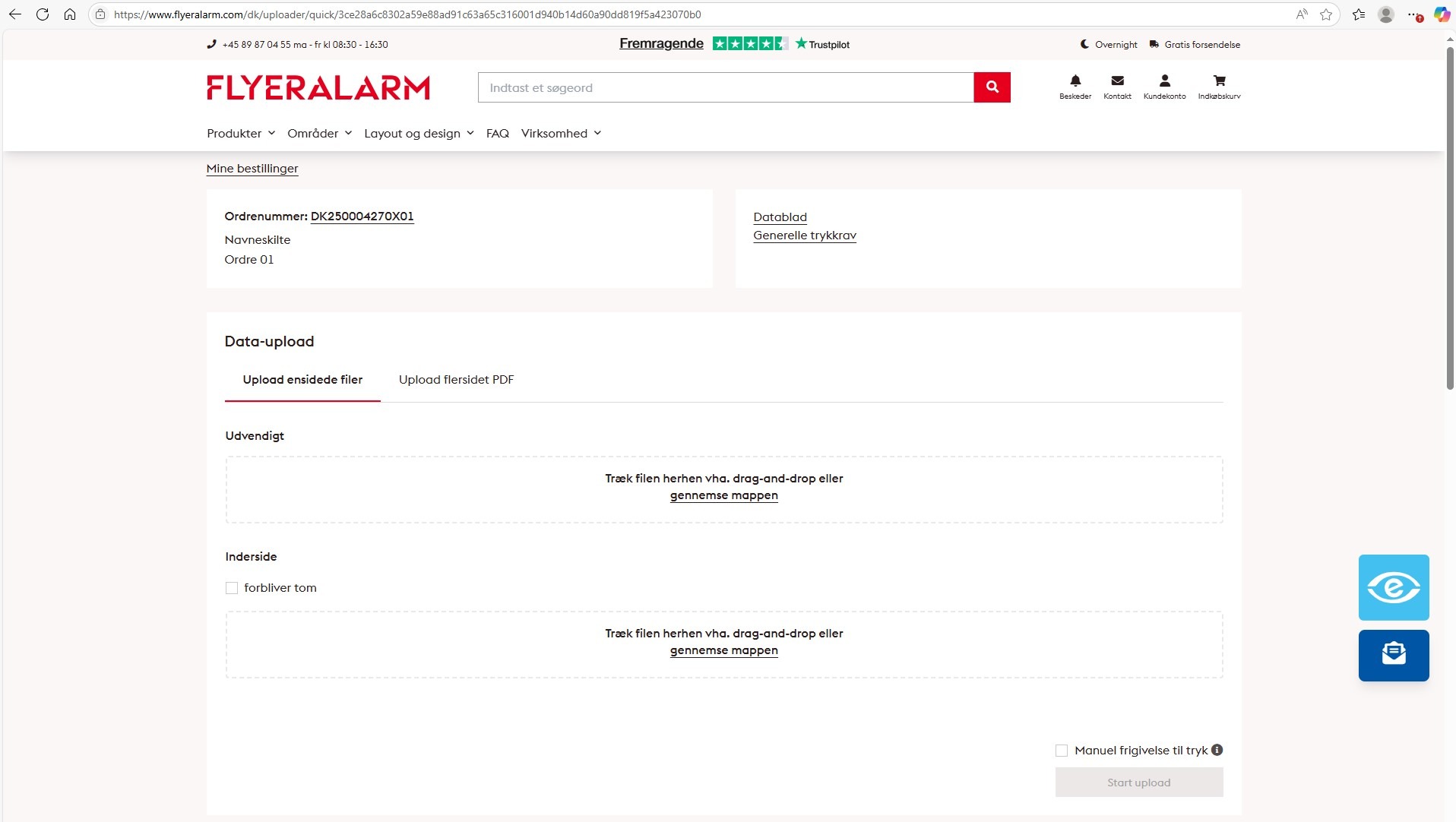Click the 'Indtast et søgeord' search field

[725, 87]
